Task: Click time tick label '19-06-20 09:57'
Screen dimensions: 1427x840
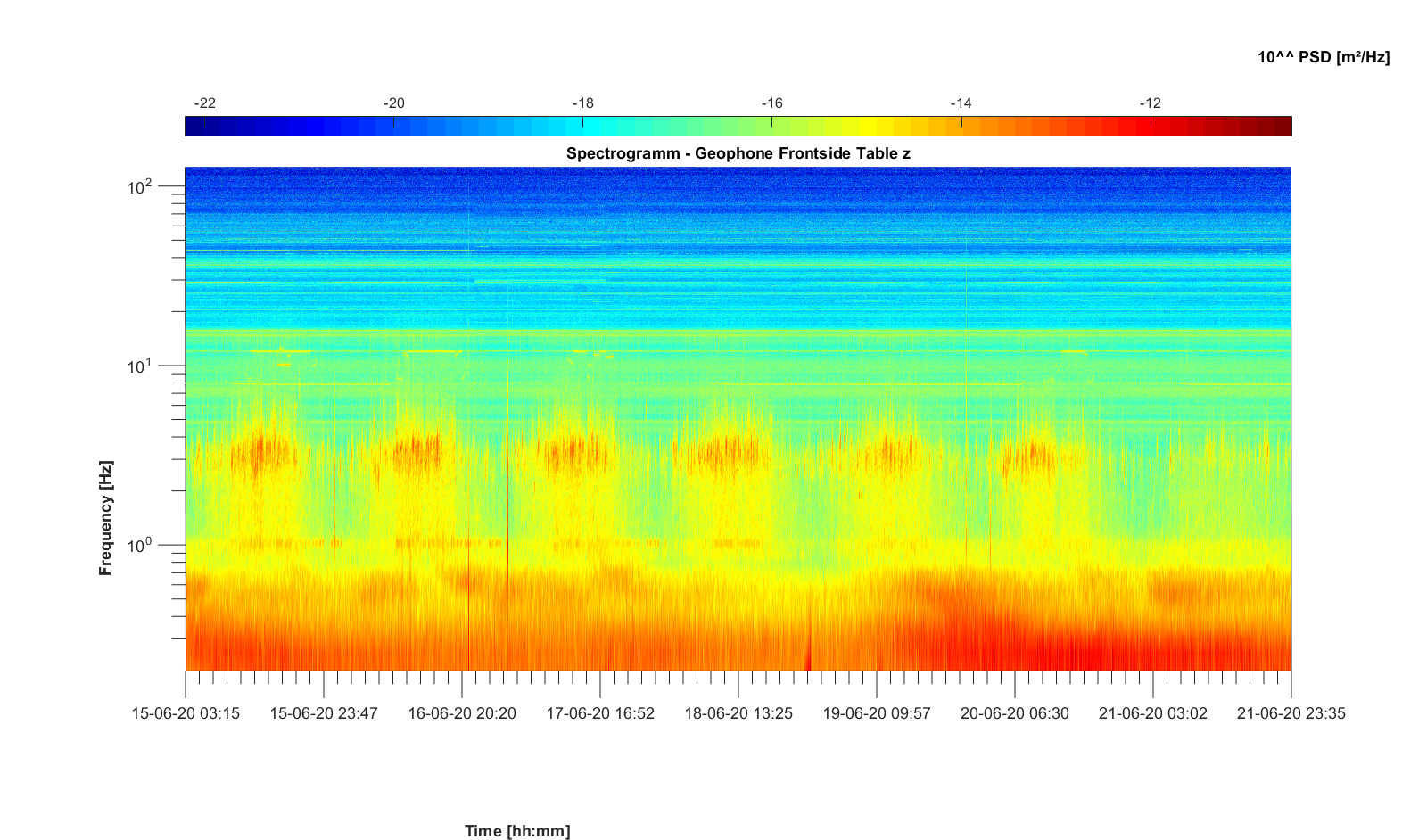Action: tap(877, 713)
